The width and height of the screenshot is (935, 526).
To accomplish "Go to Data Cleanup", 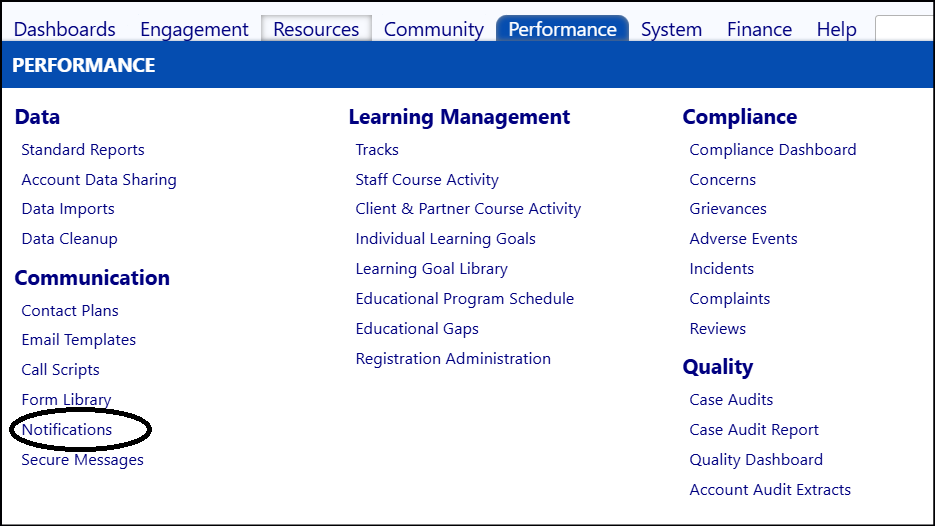I will [x=69, y=239].
